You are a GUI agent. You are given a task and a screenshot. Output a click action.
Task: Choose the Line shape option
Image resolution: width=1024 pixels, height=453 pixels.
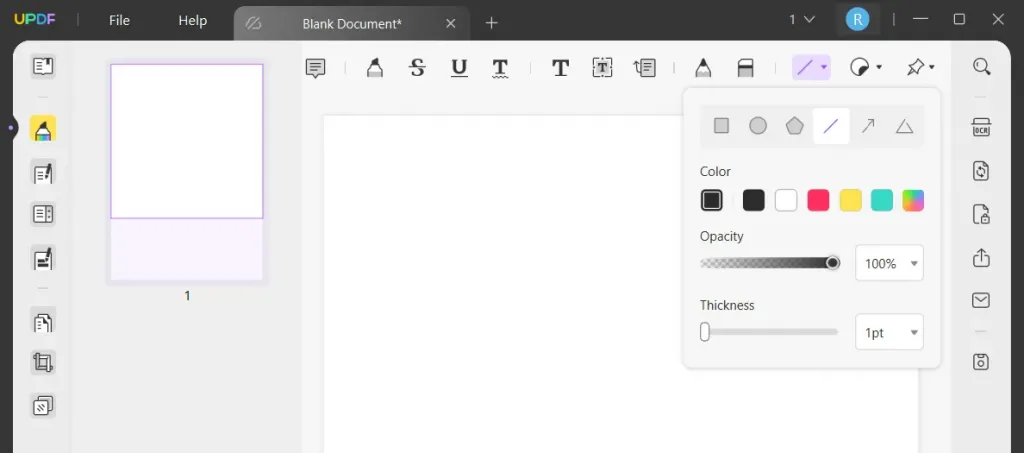pos(831,126)
